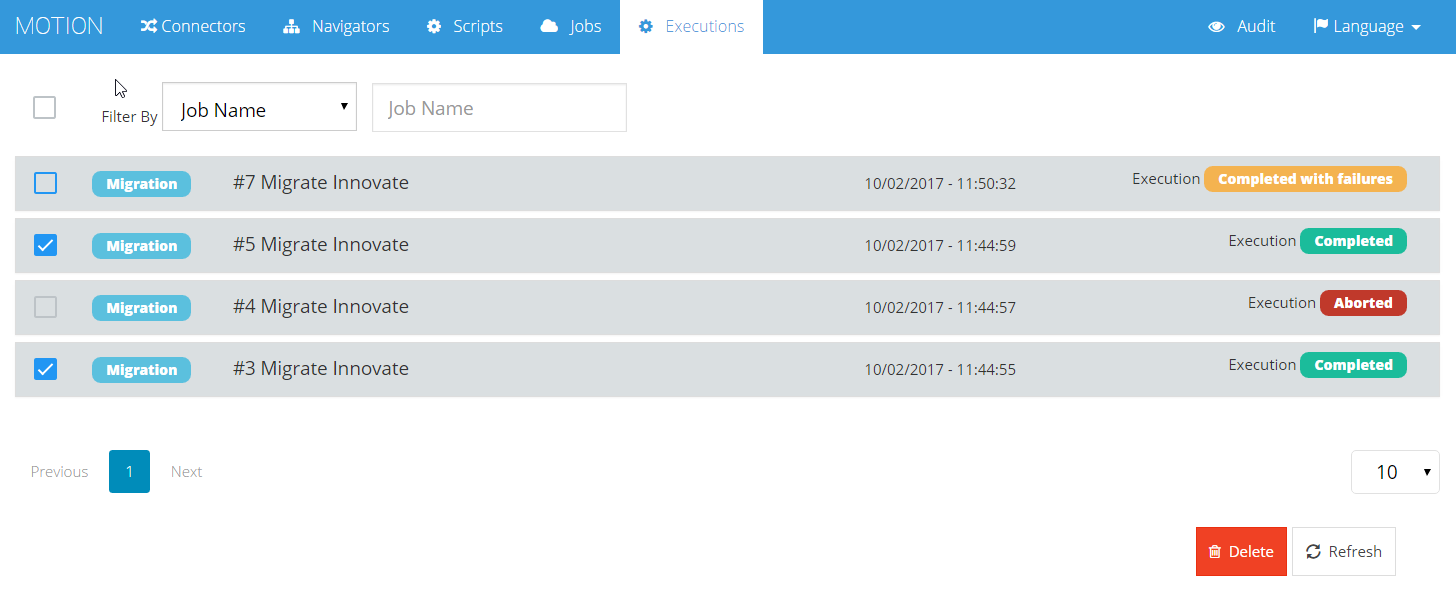Click the Connectors shuffle icon
Screen dimensions: 1456x594
pyautogui.click(x=148, y=27)
